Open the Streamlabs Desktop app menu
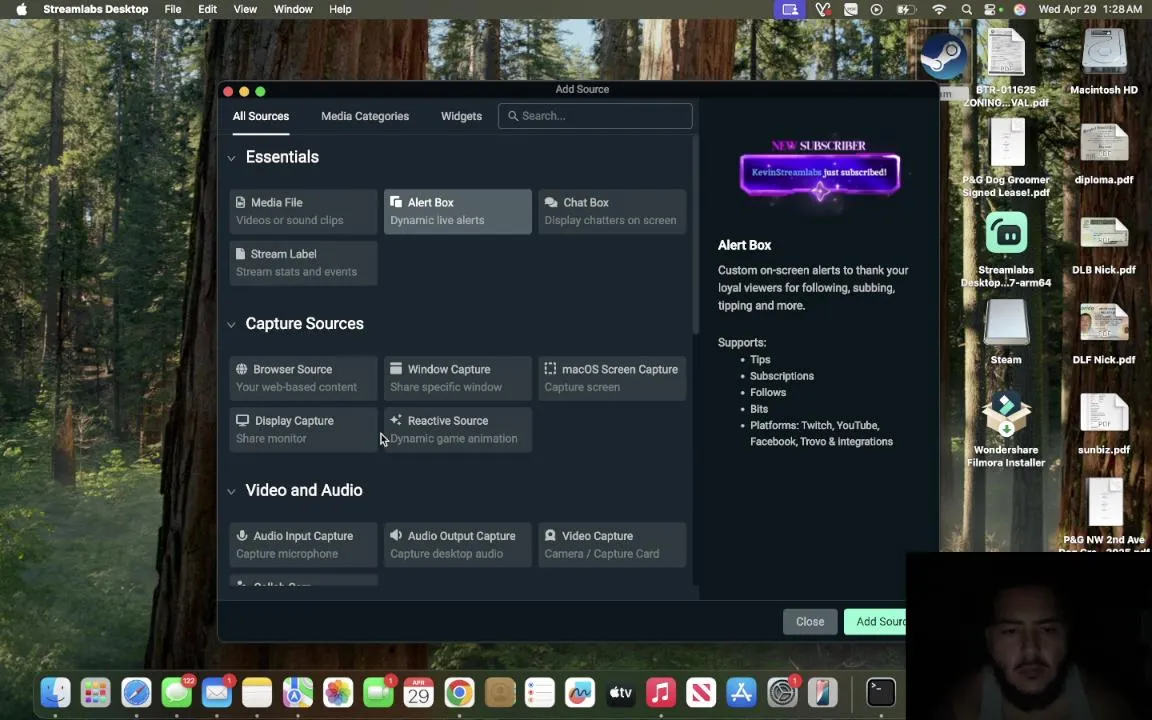This screenshot has width=1152, height=720. [x=96, y=10]
